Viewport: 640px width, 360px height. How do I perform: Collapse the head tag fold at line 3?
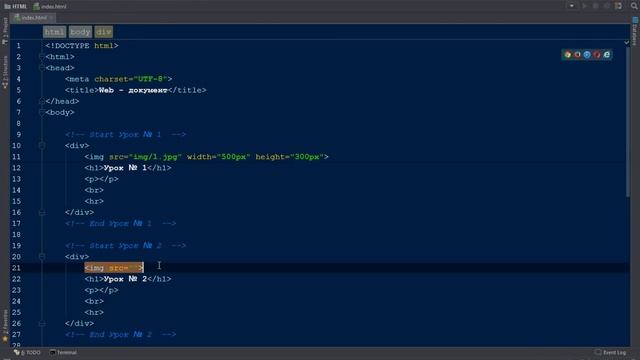coord(42,68)
